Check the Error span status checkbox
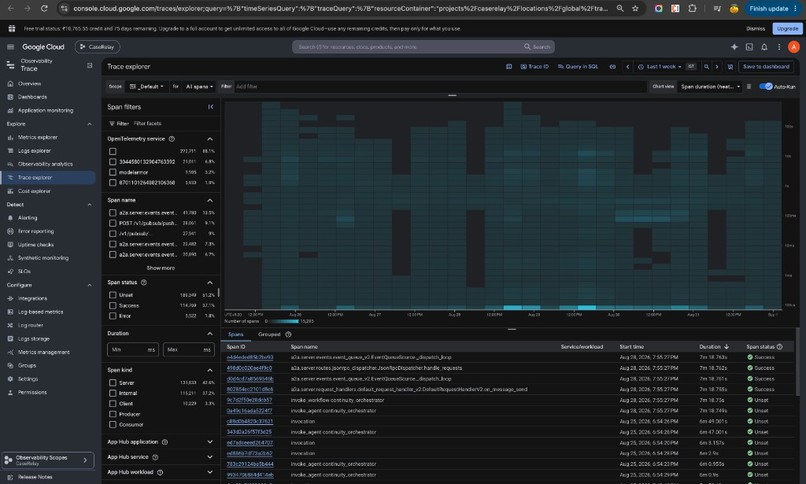806x484 pixels. [113, 316]
